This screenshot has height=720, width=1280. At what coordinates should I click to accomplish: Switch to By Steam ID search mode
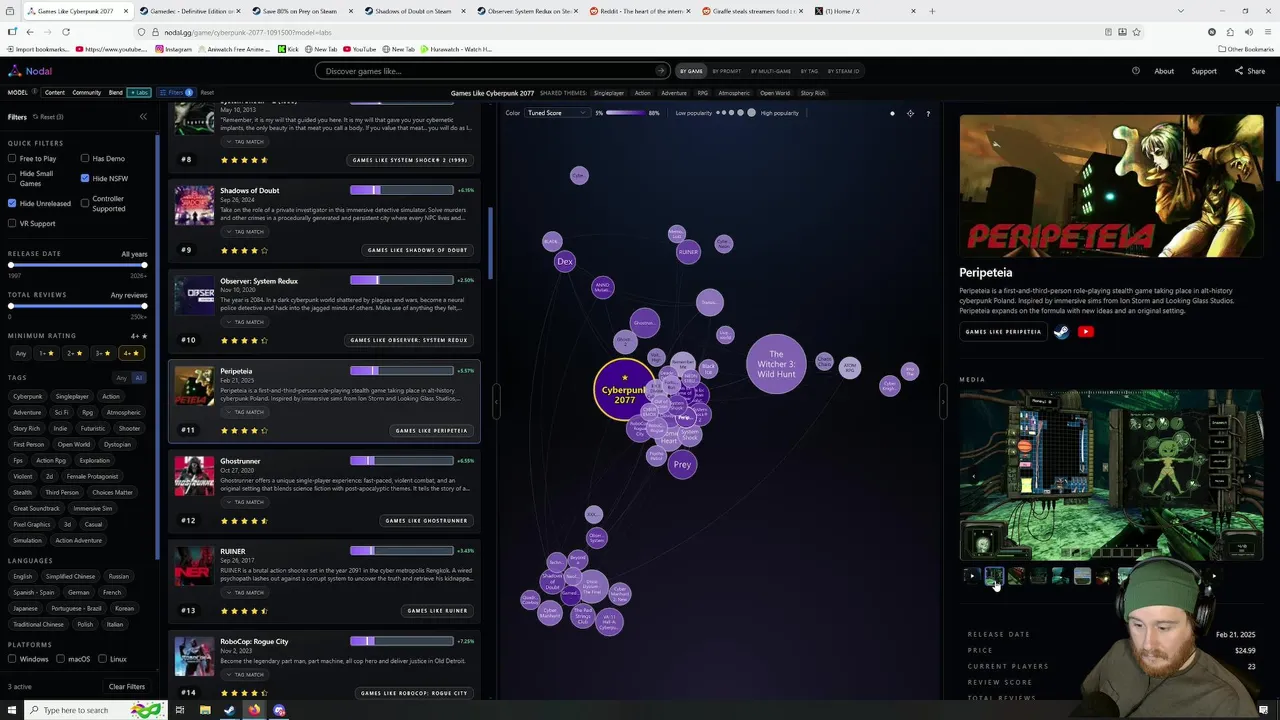click(x=843, y=71)
